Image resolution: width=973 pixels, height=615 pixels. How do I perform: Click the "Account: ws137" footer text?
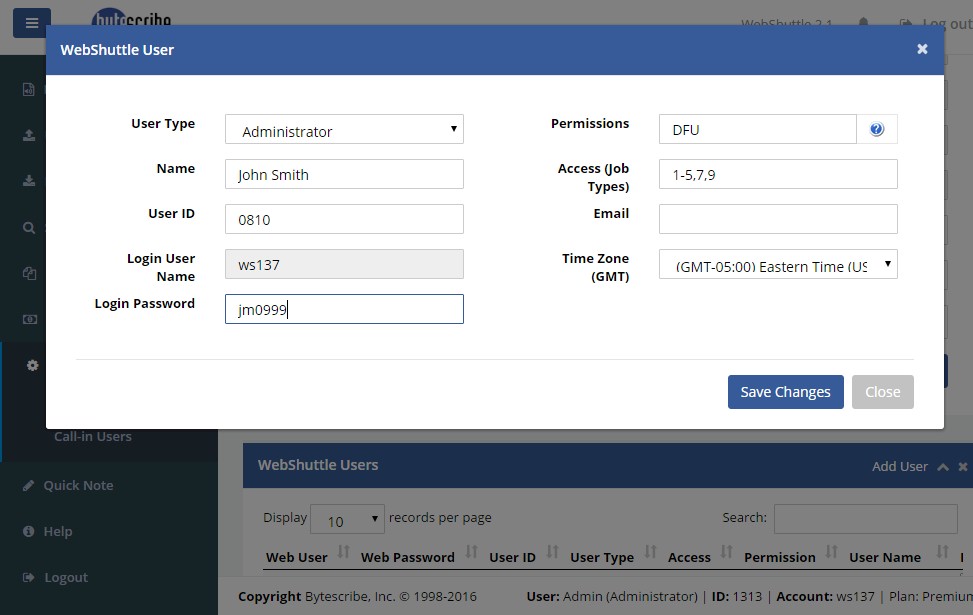tap(825, 596)
